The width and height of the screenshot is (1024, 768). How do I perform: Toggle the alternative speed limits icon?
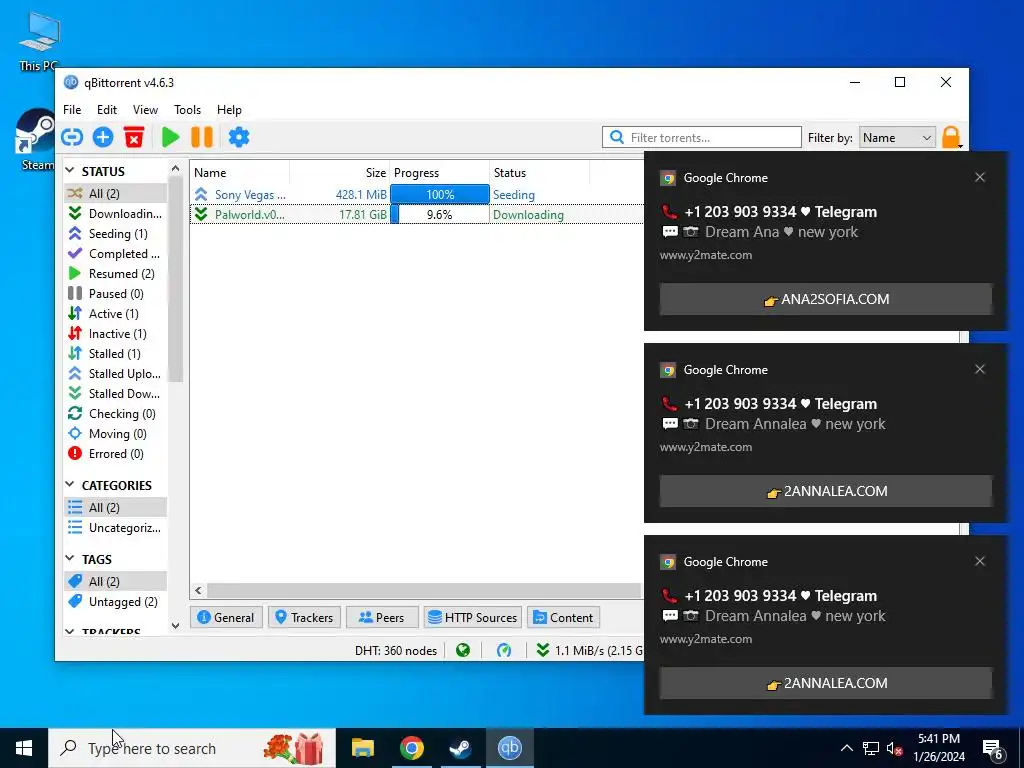[x=504, y=650]
